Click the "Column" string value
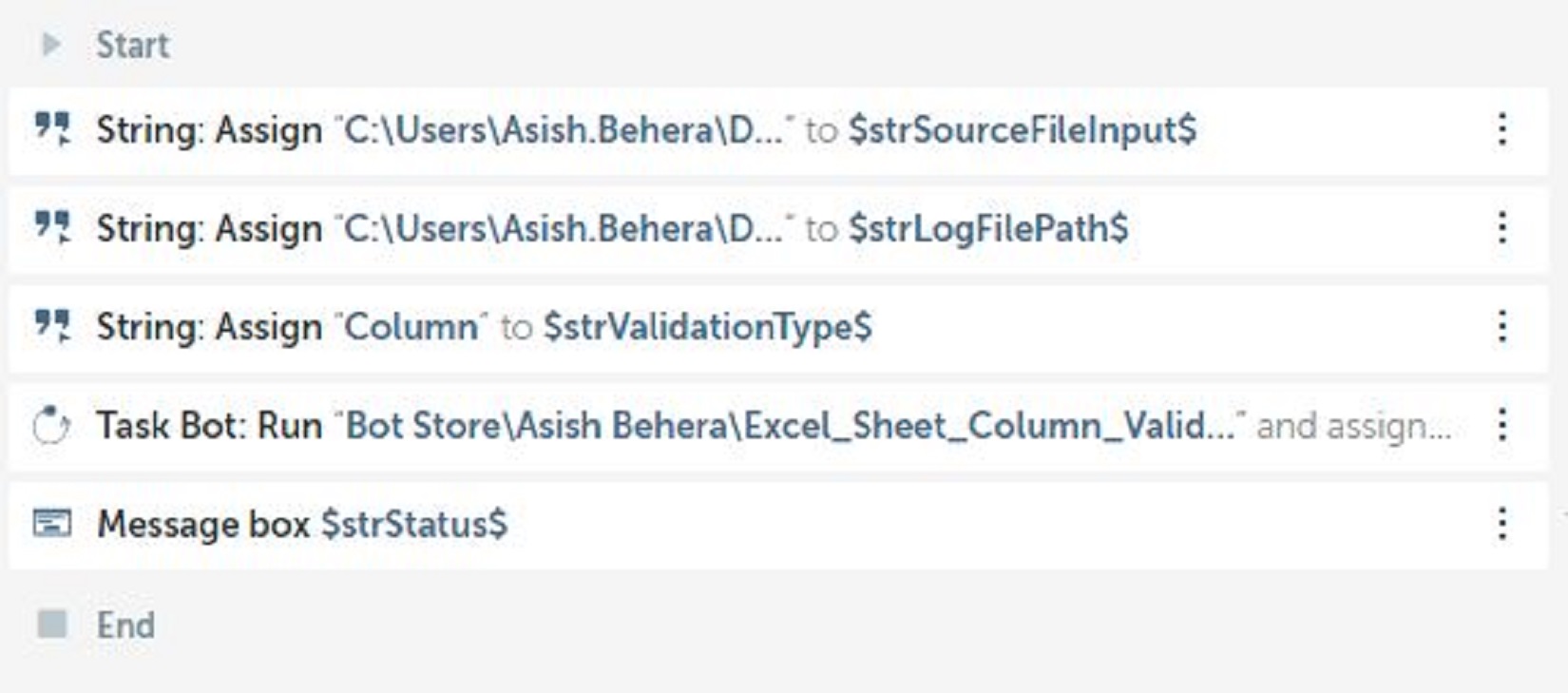Image resolution: width=1568 pixels, height=693 pixels. click(411, 327)
